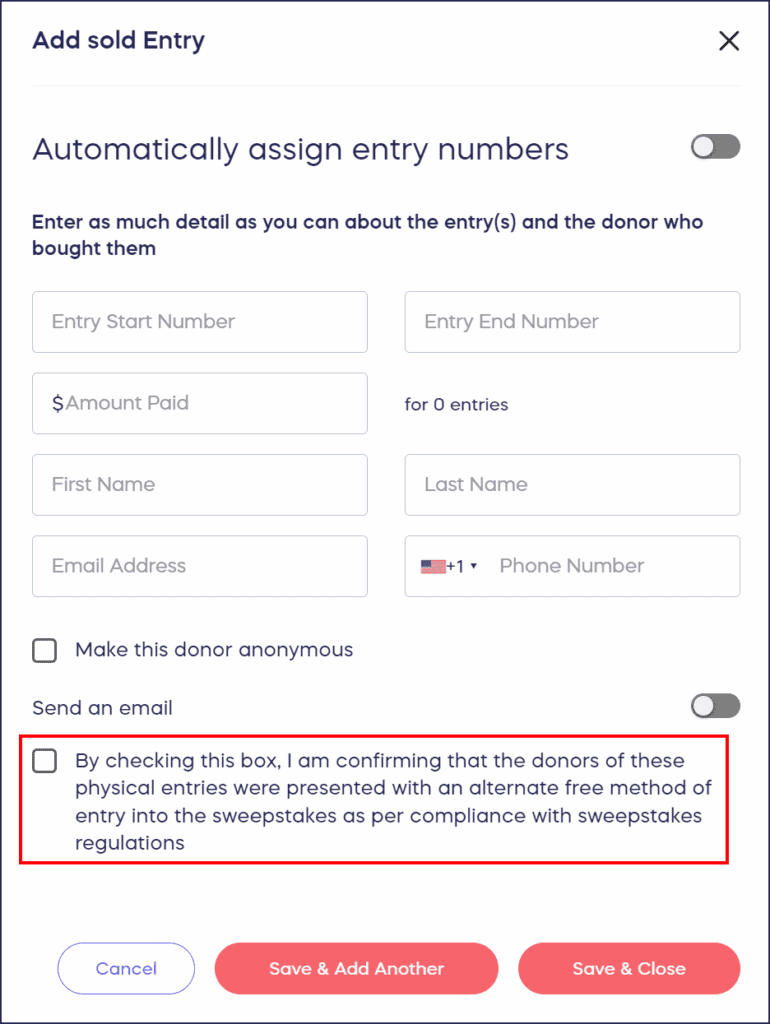Click the First Name field
The width and height of the screenshot is (770, 1024).
coord(200,485)
